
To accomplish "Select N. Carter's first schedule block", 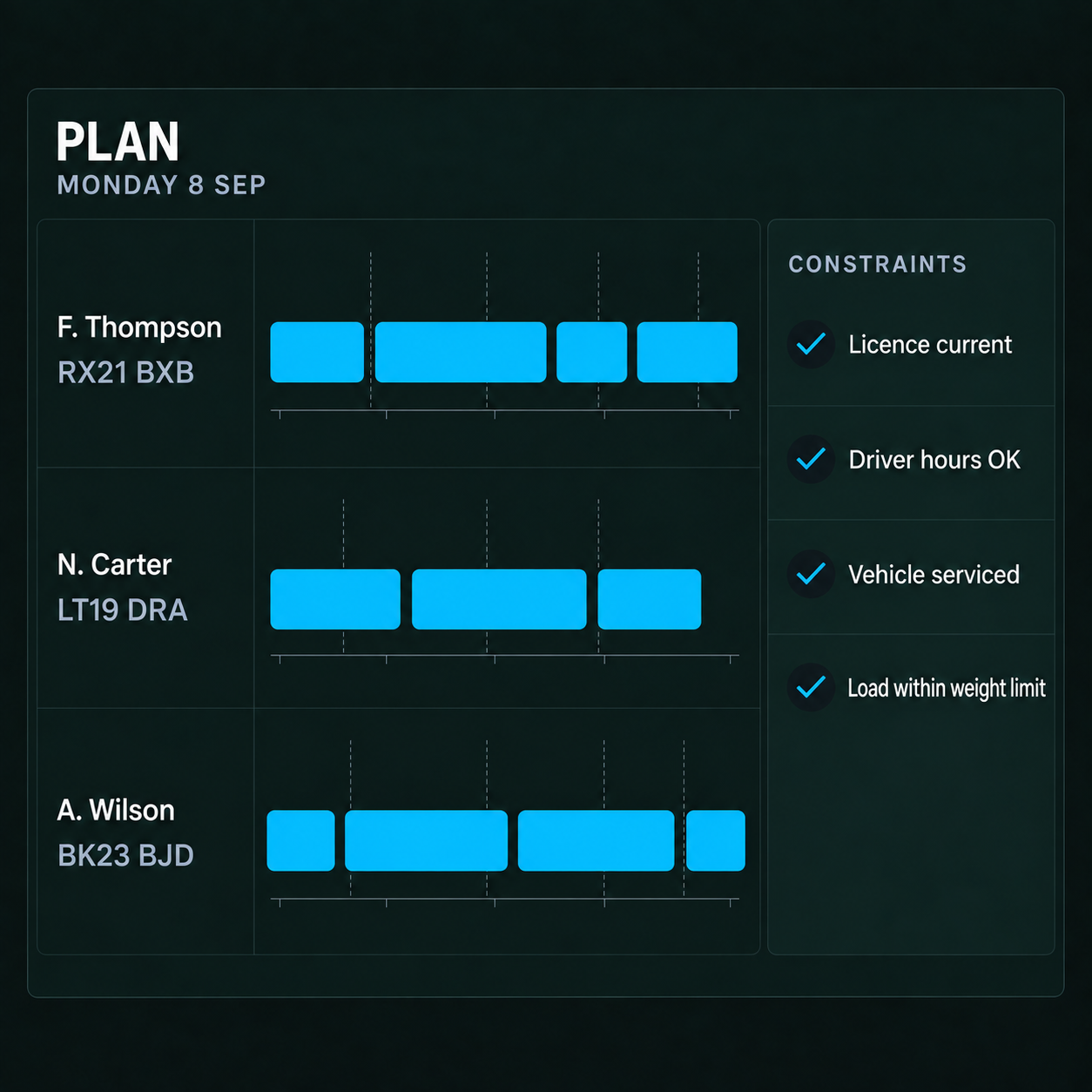I will [x=335, y=599].
